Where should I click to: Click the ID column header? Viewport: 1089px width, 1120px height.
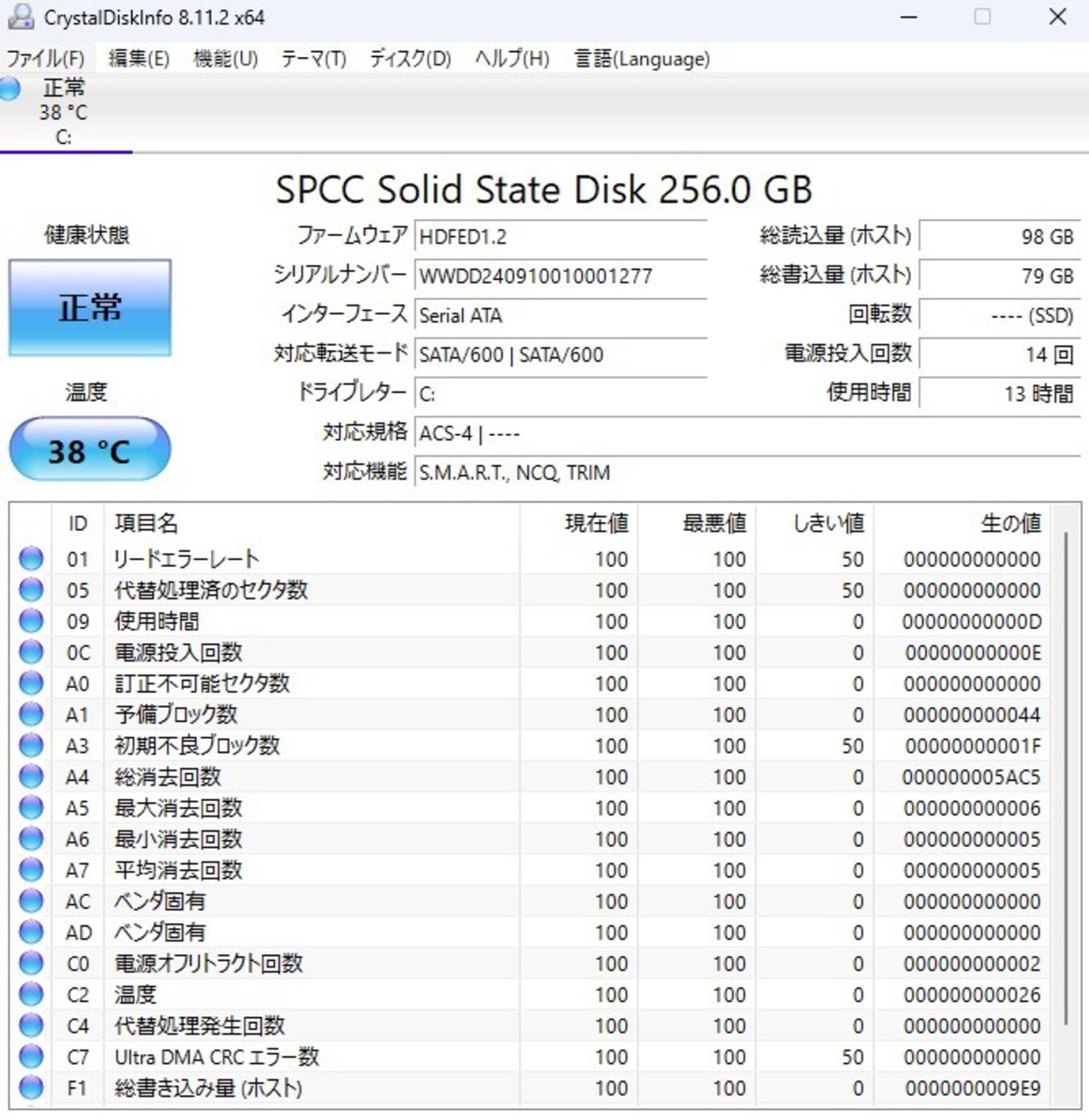77,523
